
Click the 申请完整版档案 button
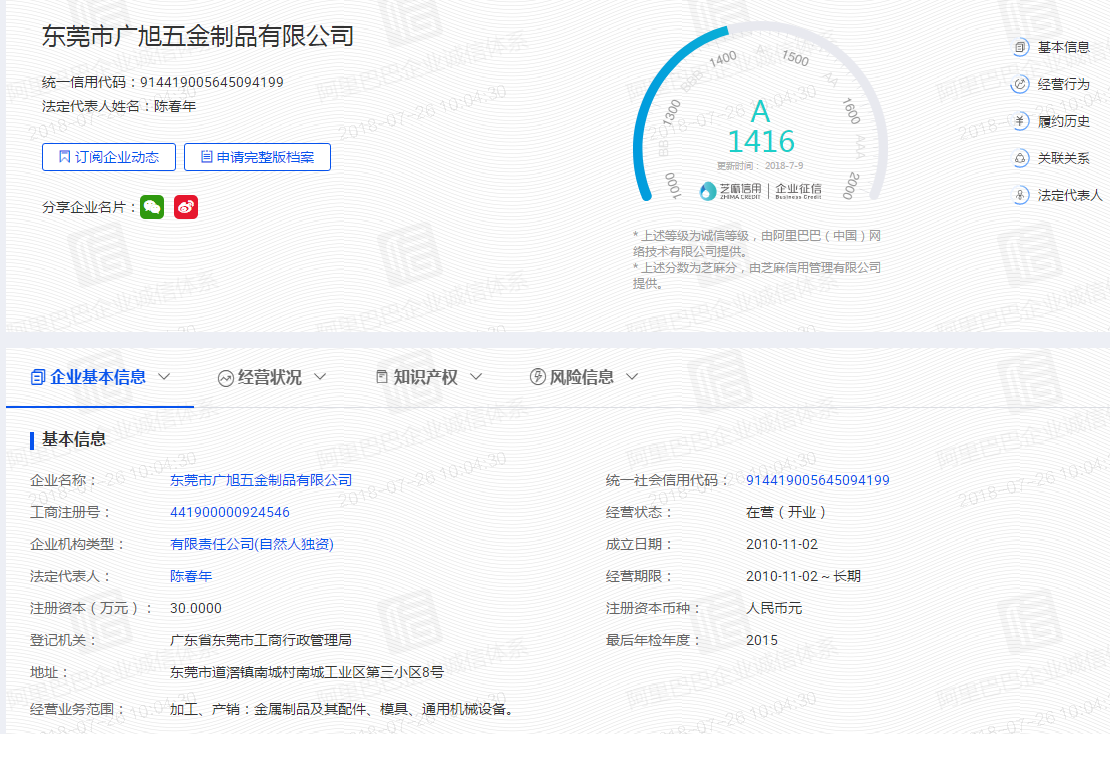click(x=257, y=157)
